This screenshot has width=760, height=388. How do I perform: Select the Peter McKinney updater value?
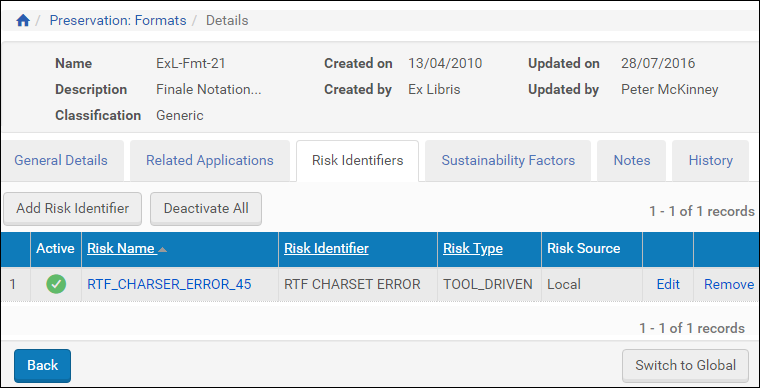click(x=669, y=90)
